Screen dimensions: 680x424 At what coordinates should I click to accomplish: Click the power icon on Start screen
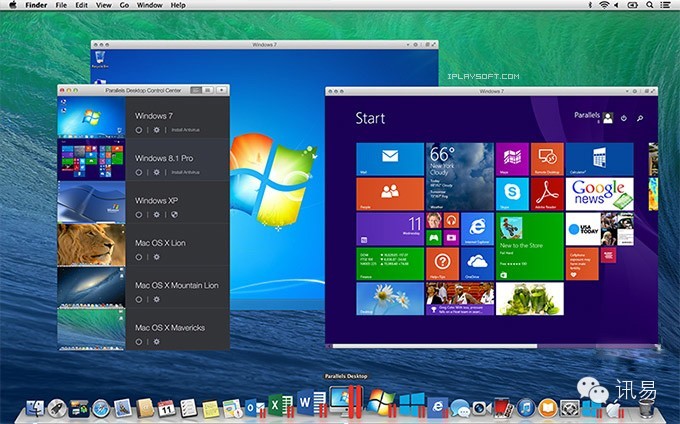[x=624, y=118]
